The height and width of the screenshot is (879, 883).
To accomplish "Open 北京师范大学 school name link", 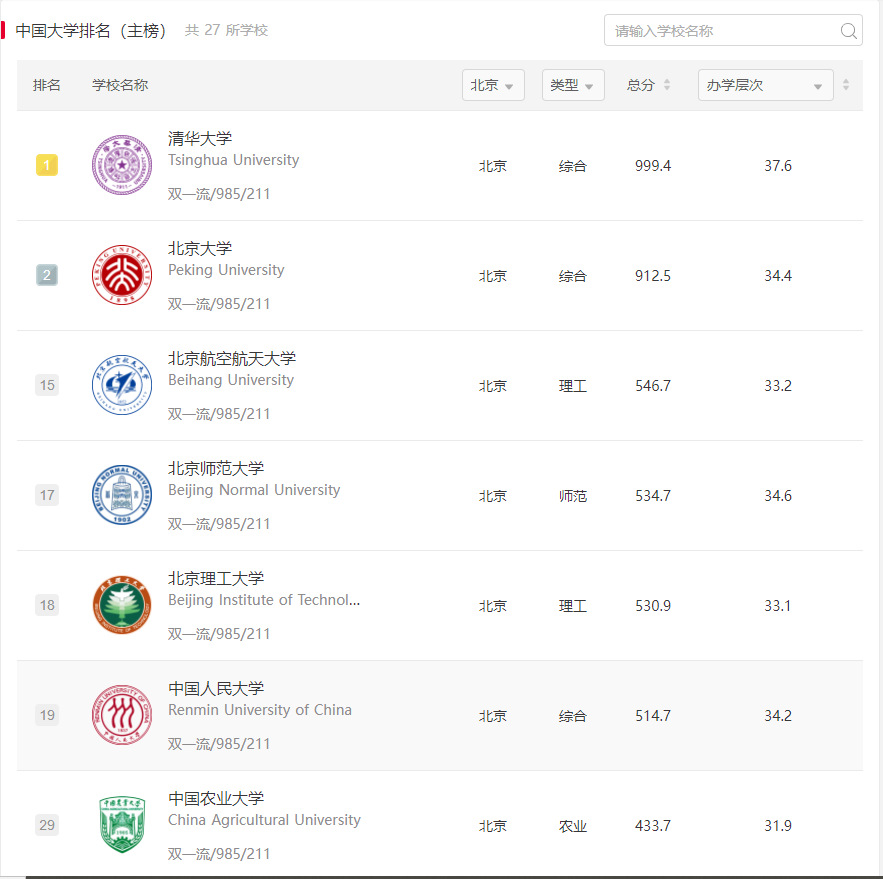I will (216, 468).
